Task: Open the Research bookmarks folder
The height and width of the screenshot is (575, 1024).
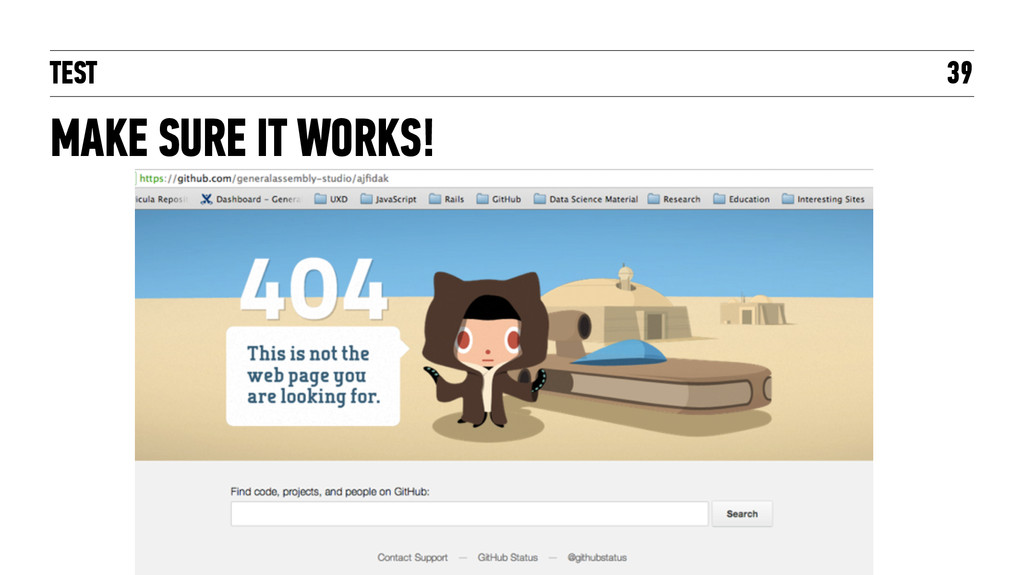Action: click(674, 199)
